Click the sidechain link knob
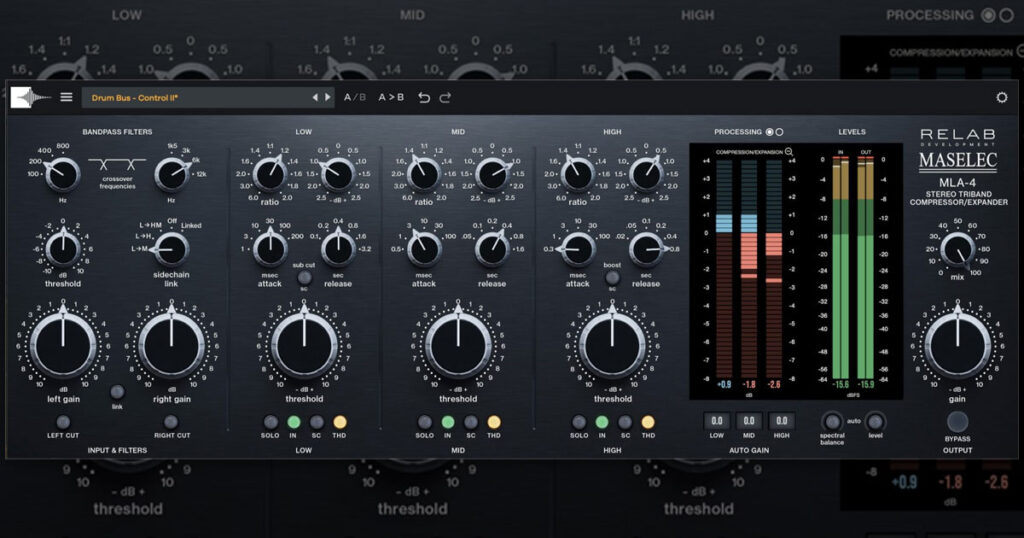 171,249
